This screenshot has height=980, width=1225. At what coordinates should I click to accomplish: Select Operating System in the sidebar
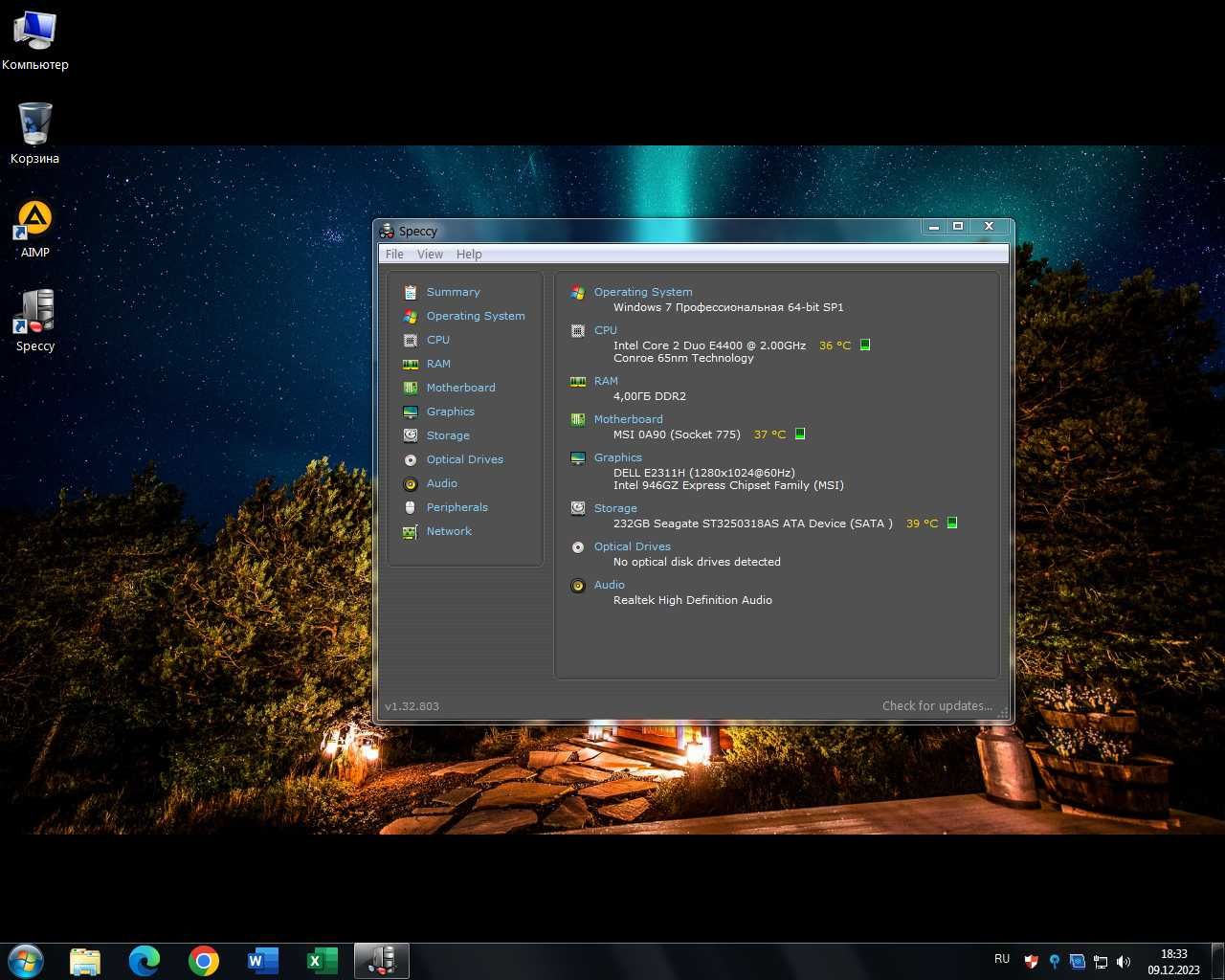coord(476,316)
